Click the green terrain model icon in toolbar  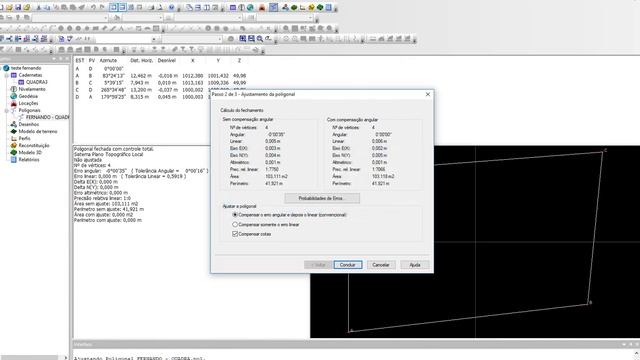point(294,7)
